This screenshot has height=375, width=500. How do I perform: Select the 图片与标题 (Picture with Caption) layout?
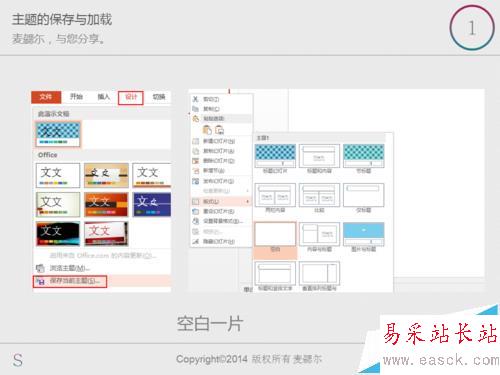pos(364,237)
